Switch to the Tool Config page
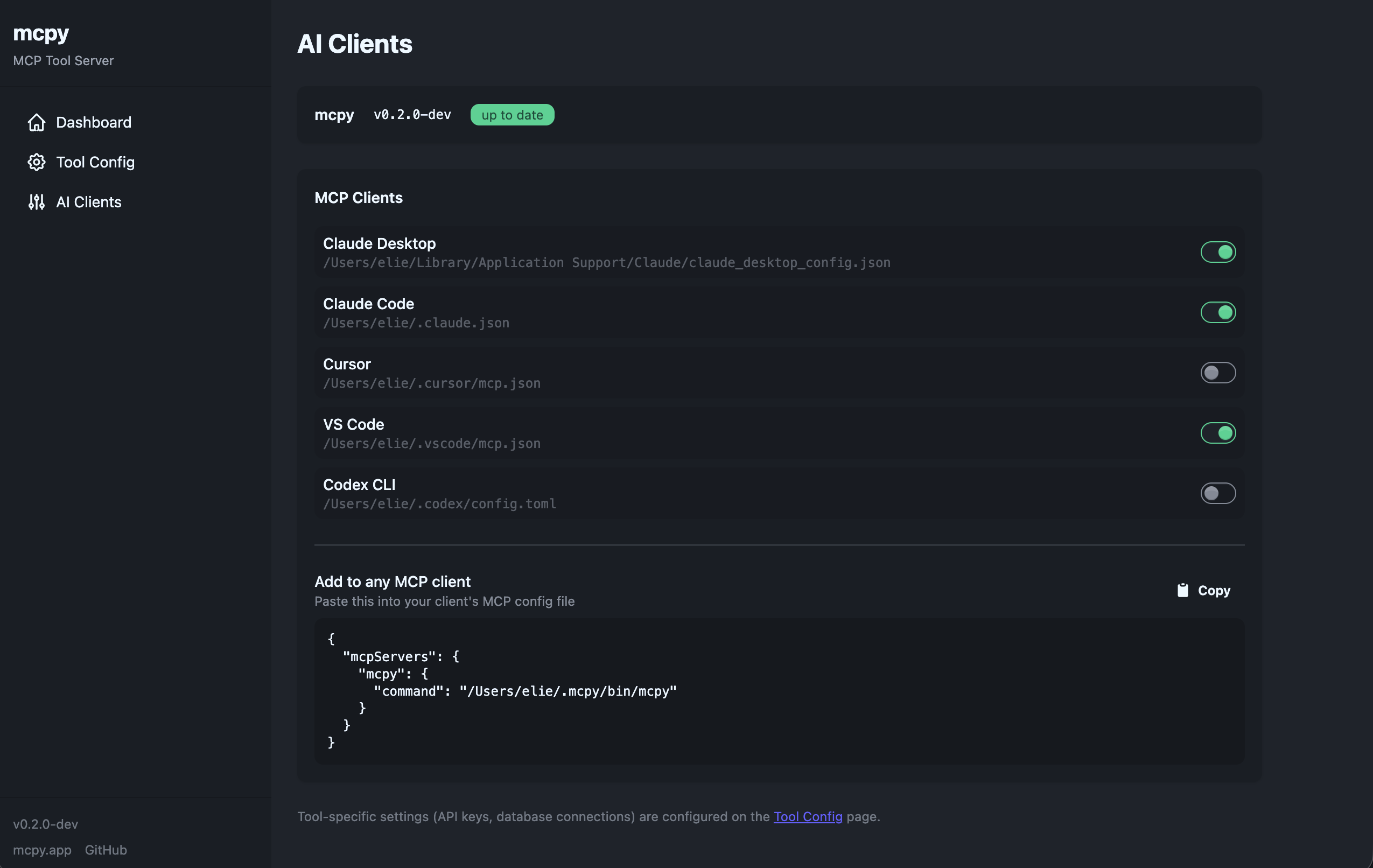This screenshot has height=868, width=1373. click(x=95, y=162)
